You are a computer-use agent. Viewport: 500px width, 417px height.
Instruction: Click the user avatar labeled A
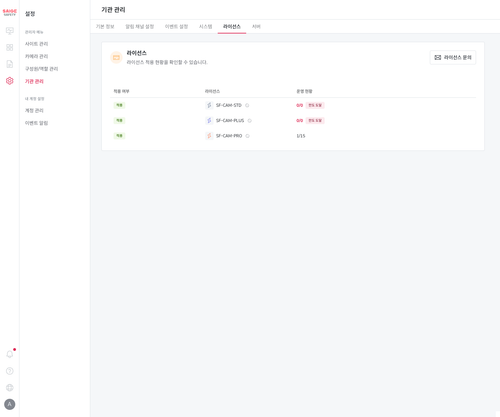click(10, 404)
